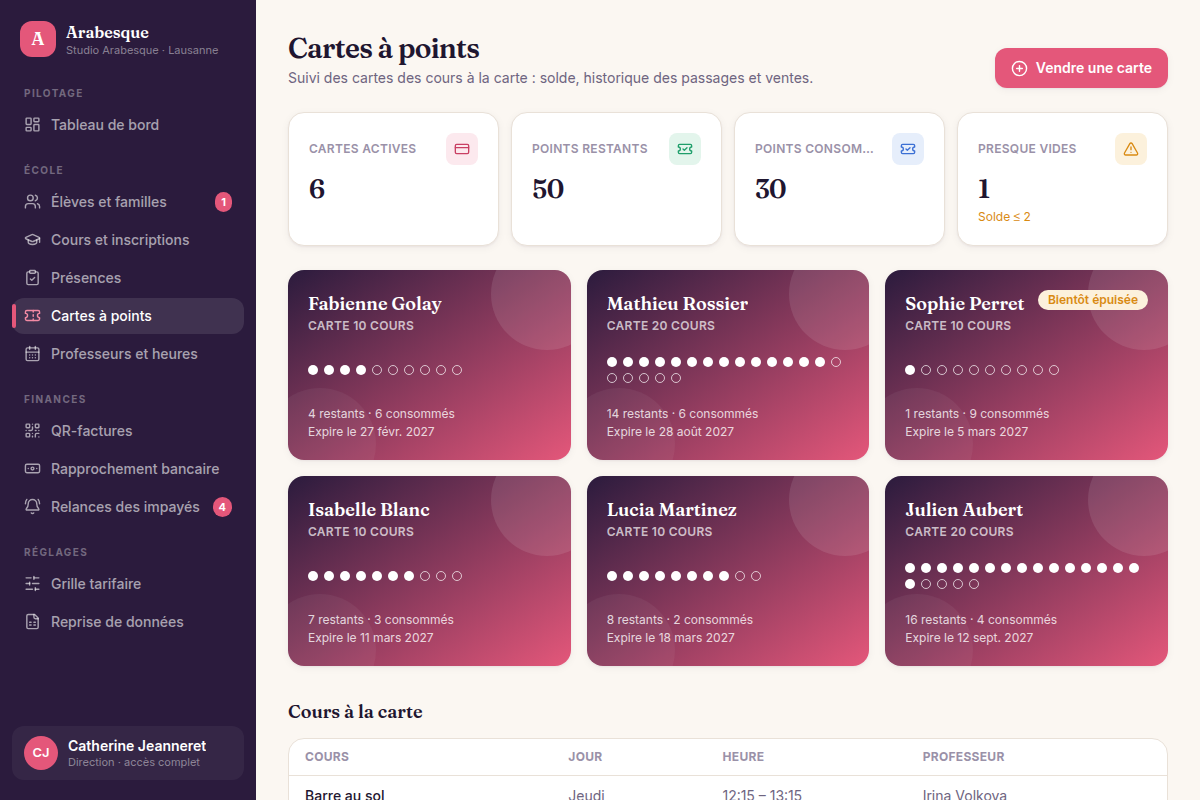Click the COURS column header
Viewport: 1200px width, 800px height.
(327, 757)
